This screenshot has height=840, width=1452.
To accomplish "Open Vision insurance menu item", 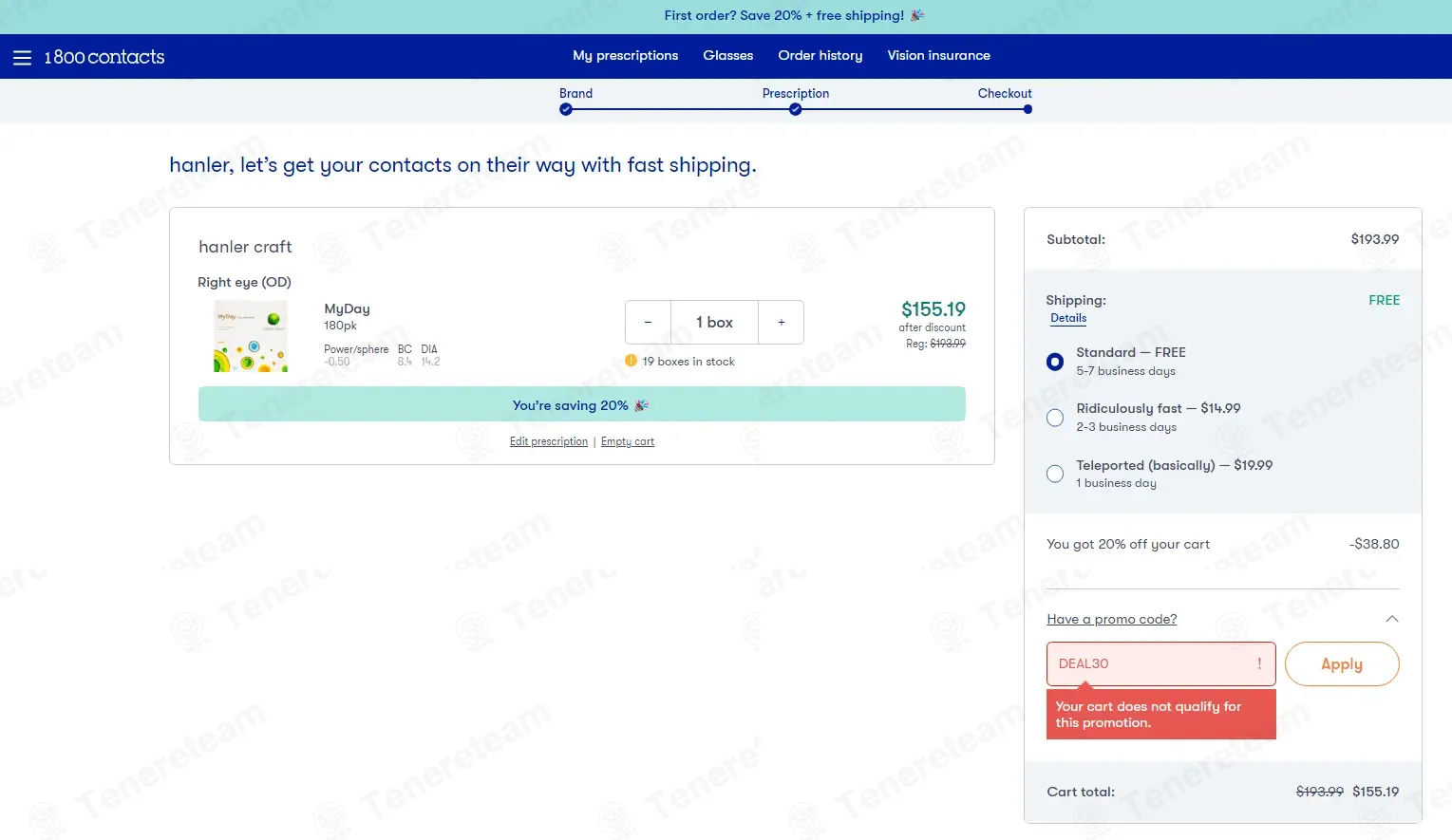I will click(939, 55).
